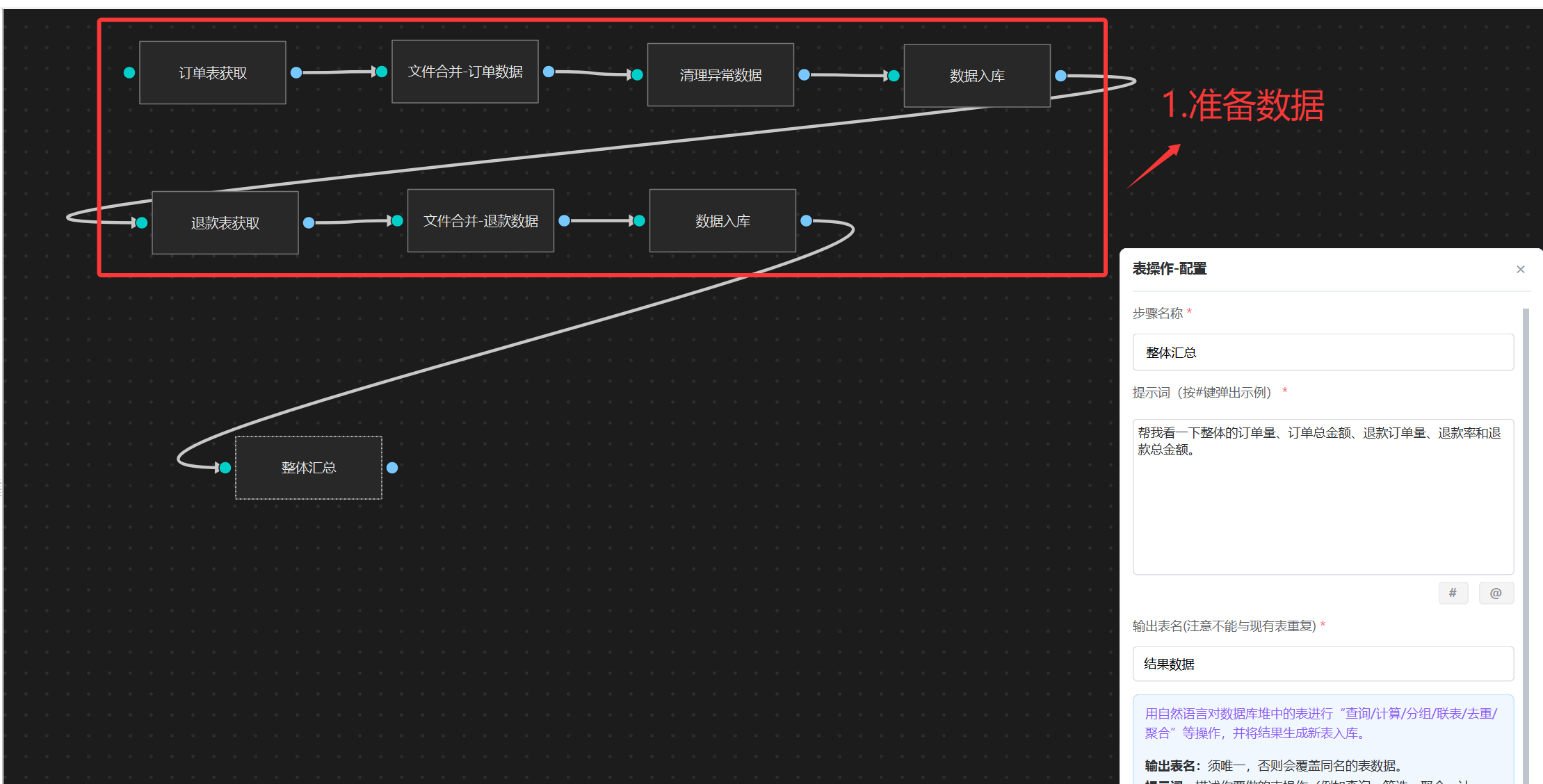1543x784 pixels.
Task: Click input port of 退款表获取 node
Action: (x=142, y=222)
